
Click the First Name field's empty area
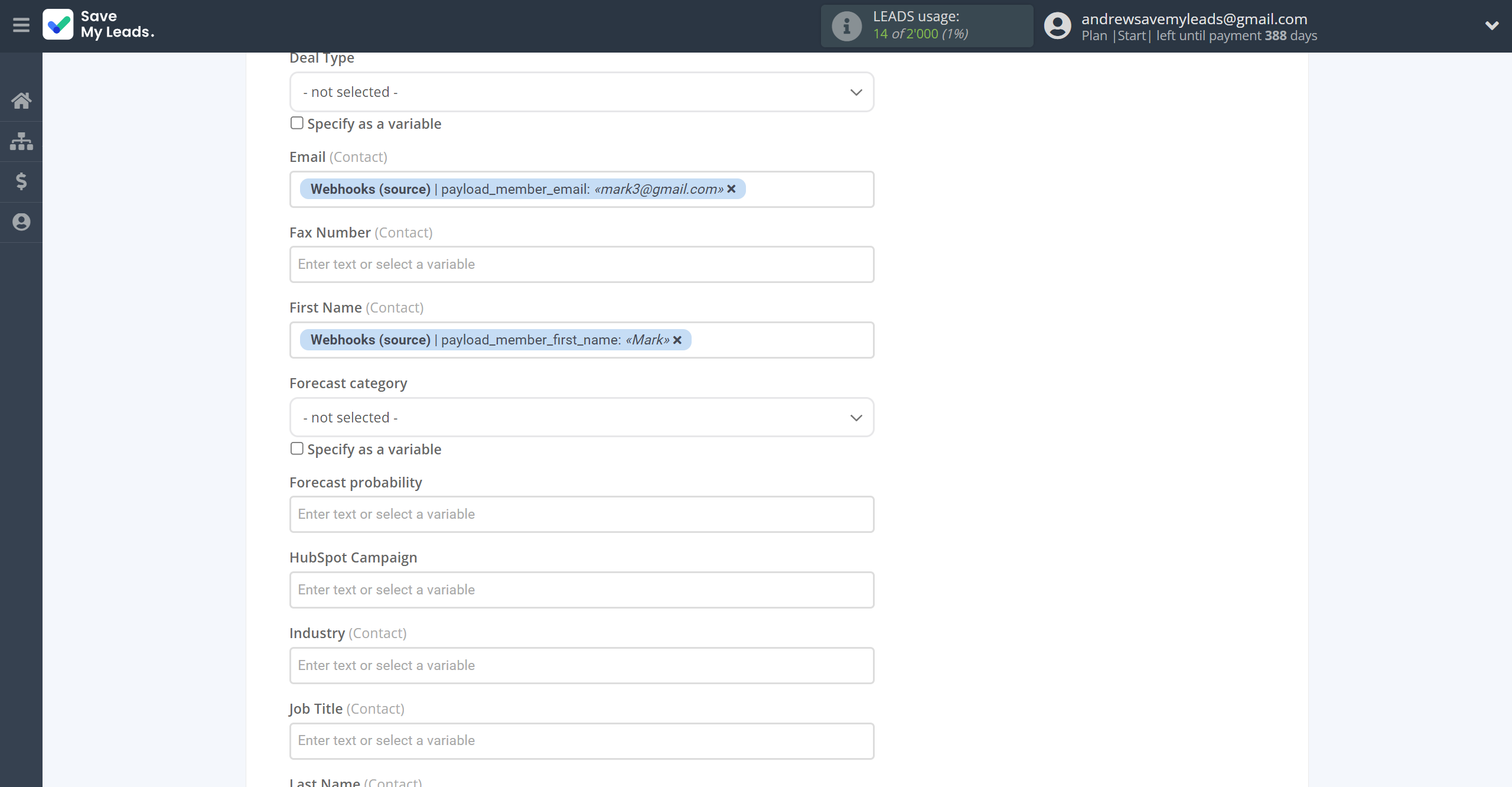click(x=783, y=340)
